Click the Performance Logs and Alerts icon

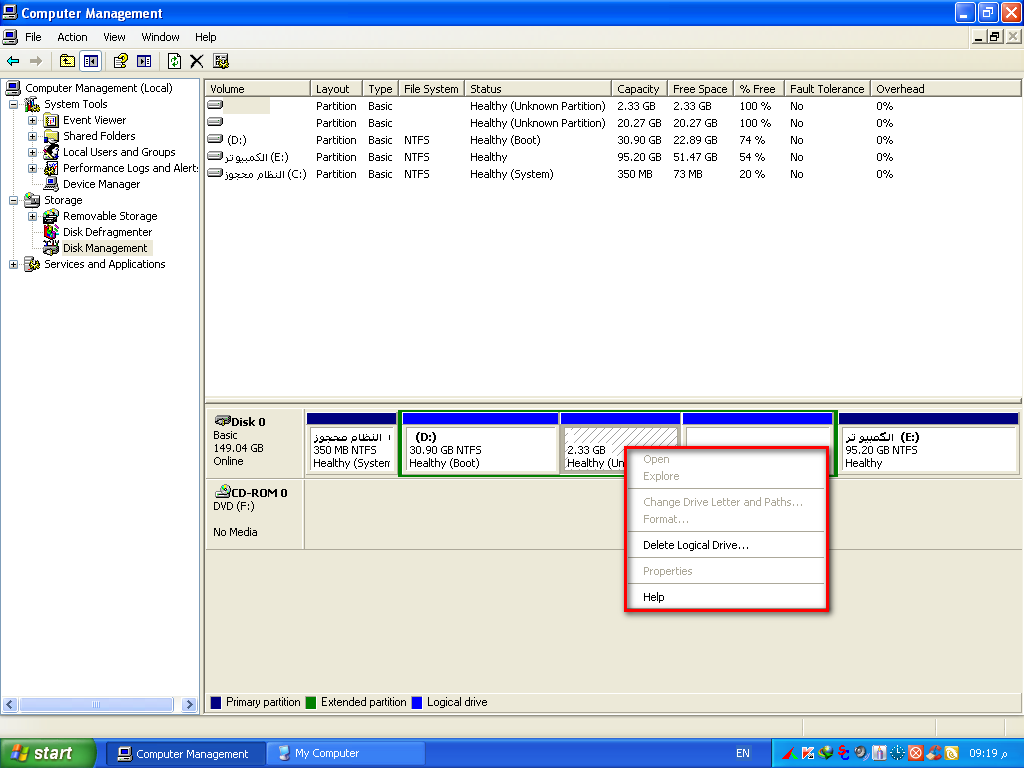click(51, 168)
